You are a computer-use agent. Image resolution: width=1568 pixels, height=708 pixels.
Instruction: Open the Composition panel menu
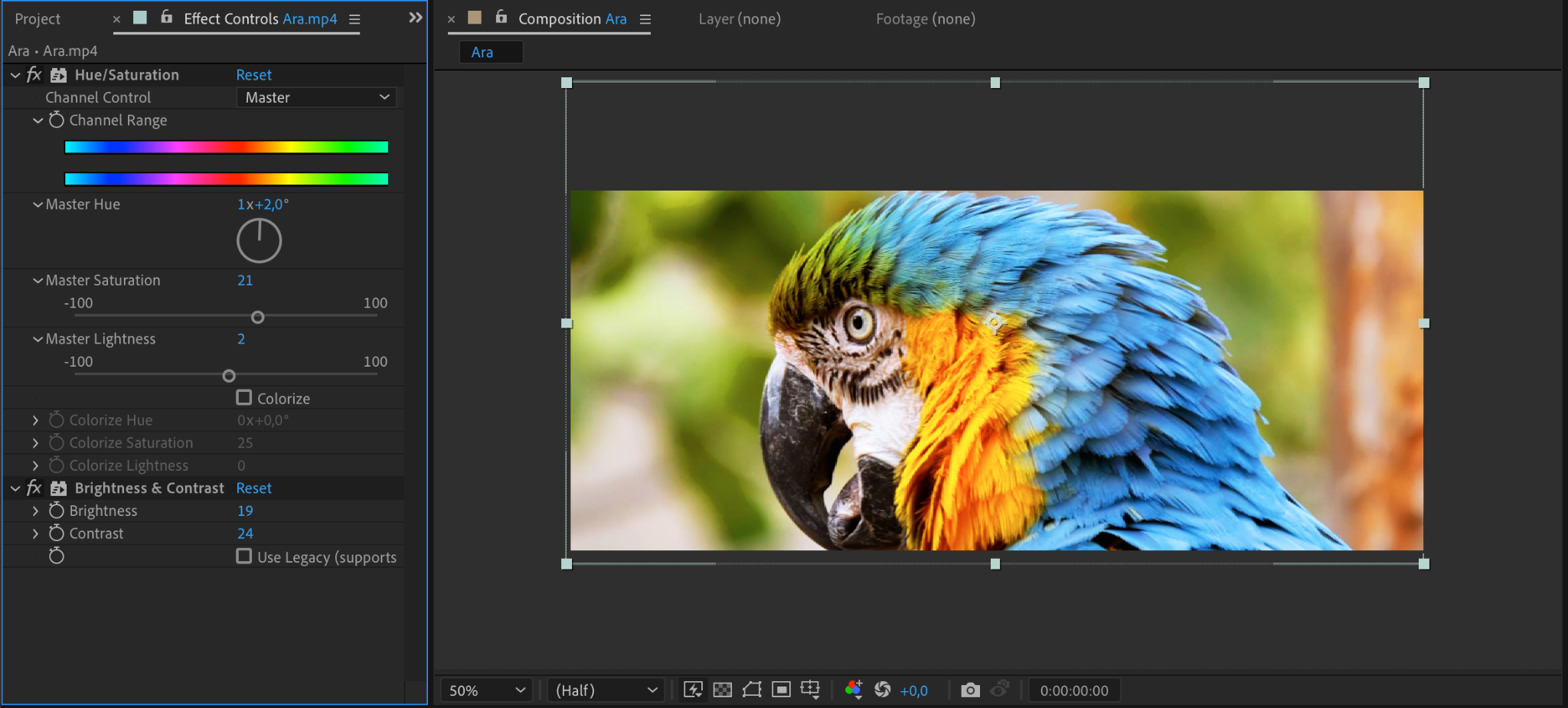point(645,19)
